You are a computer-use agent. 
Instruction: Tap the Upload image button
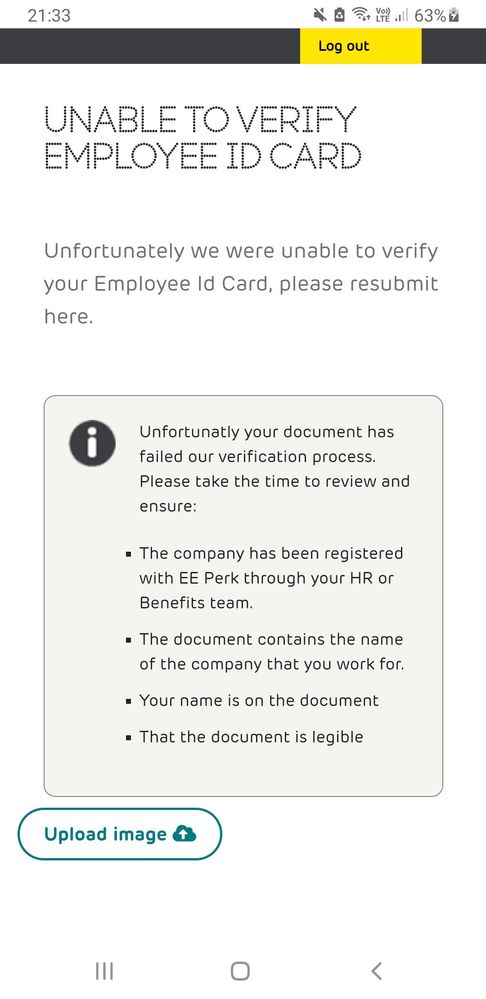click(x=120, y=834)
